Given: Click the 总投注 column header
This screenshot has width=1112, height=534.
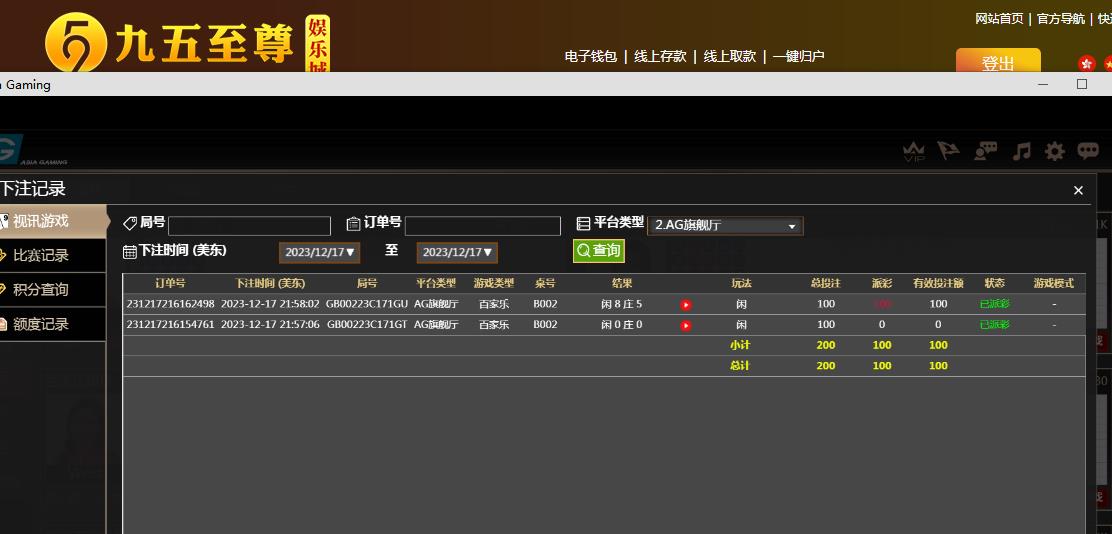Looking at the screenshot, I should pos(825,283).
